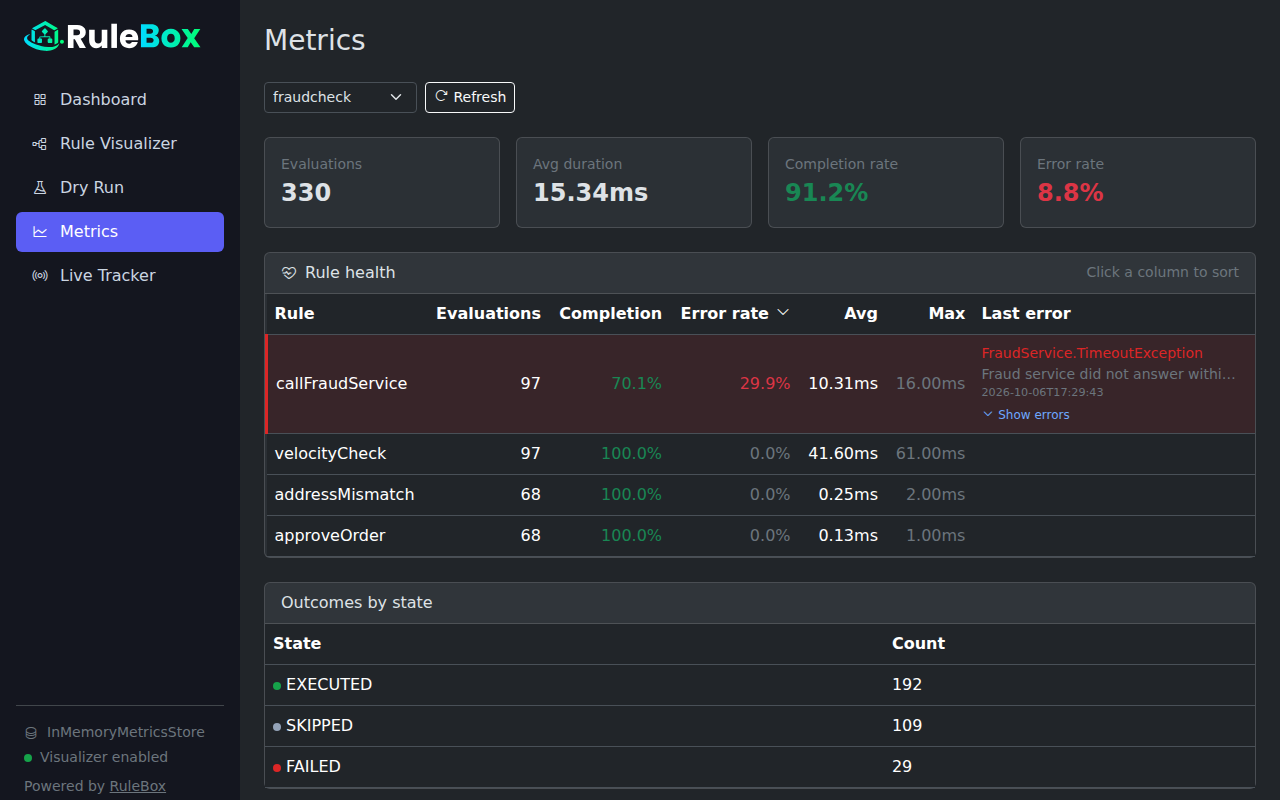
Task: Click the 61.00ms max value
Action: point(931,454)
